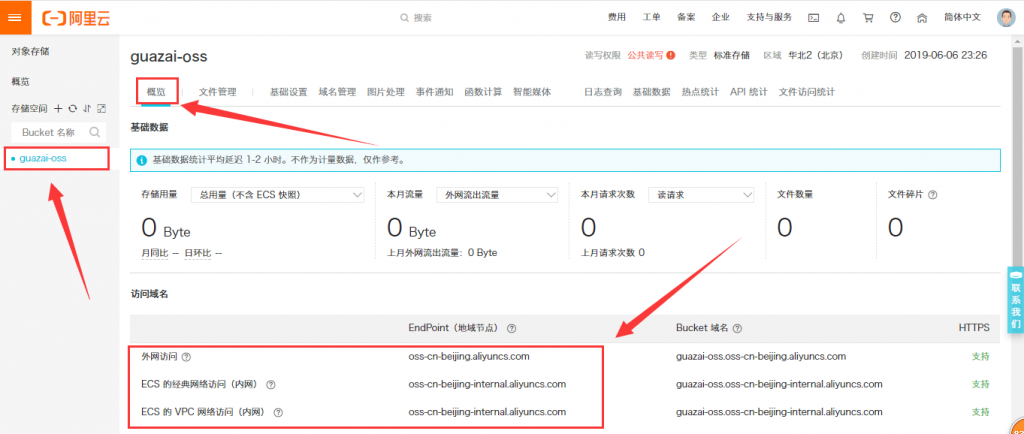The height and width of the screenshot is (434, 1024).
Task: Open the user avatar menu
Action: click(1006, 18)
